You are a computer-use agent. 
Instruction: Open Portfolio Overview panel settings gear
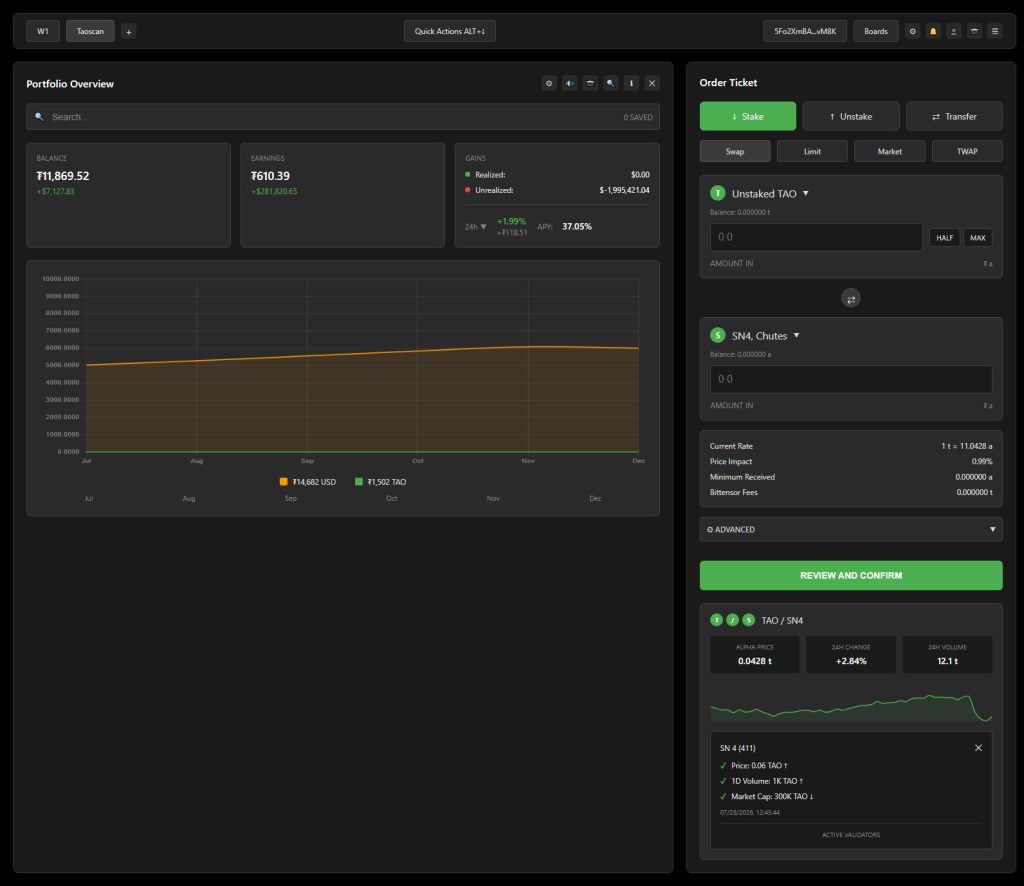[x=549, y=83]
